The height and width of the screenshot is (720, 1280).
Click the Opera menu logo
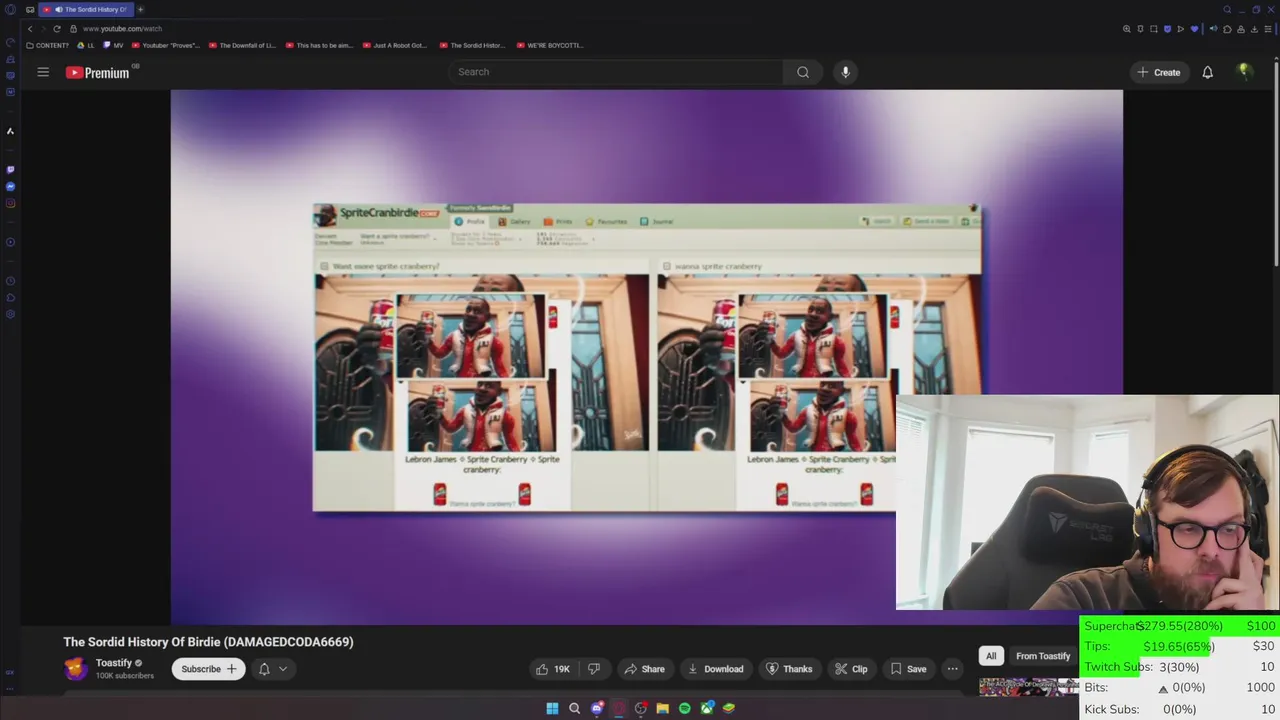[10, 9]
